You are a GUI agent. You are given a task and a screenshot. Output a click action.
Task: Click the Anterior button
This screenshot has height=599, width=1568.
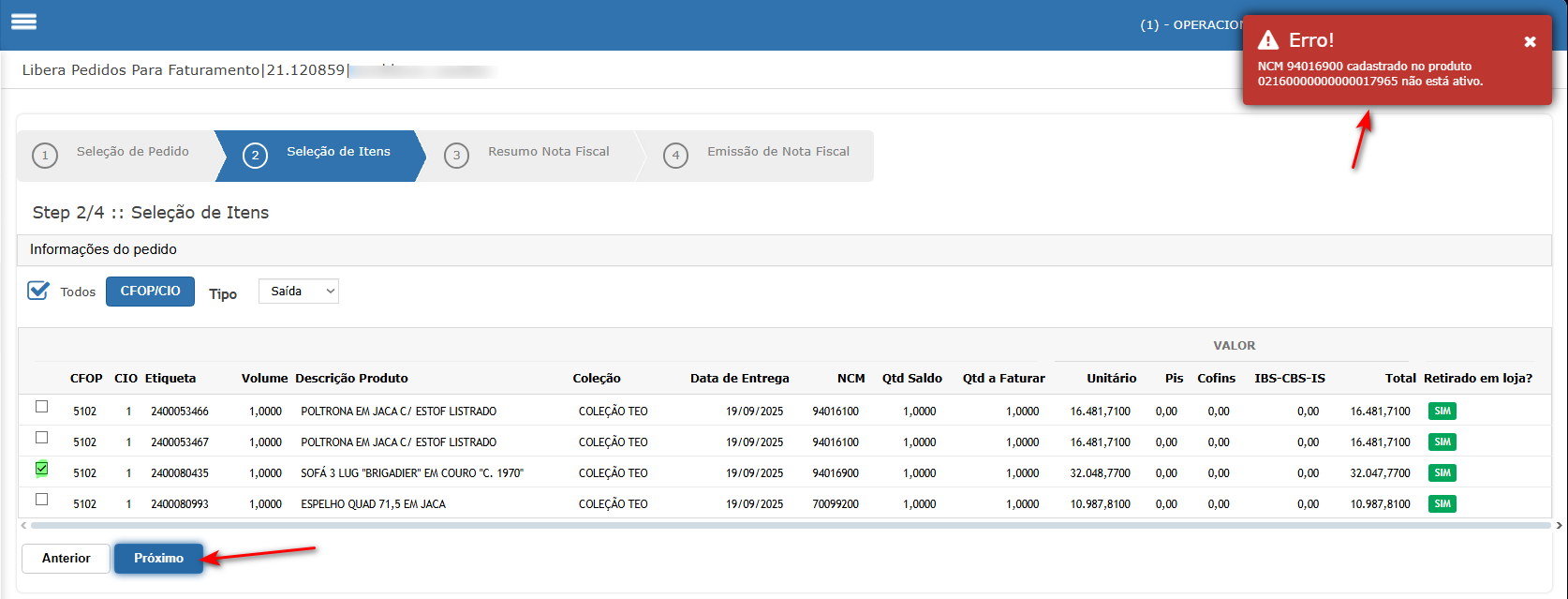[x=66, y=559]
